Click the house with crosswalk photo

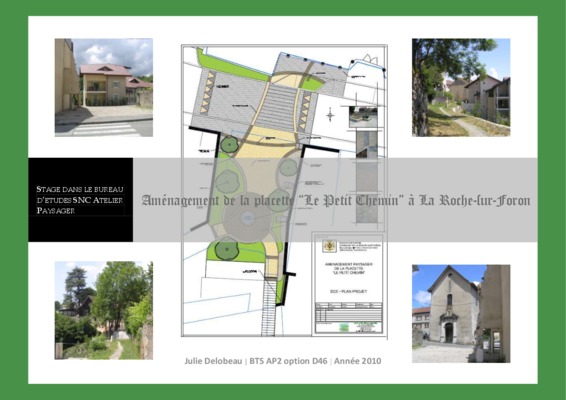tap(104, 87)
